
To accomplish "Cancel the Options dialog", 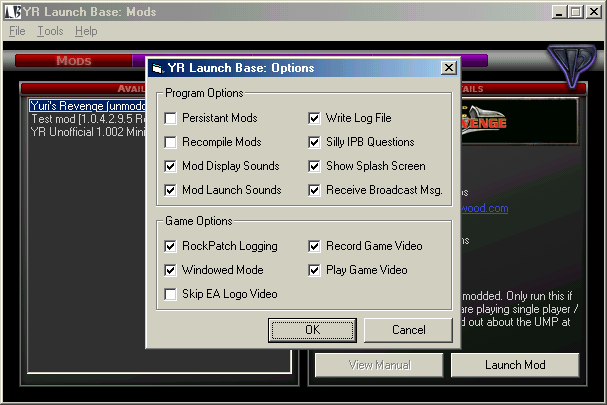I will tap(408, 329).
